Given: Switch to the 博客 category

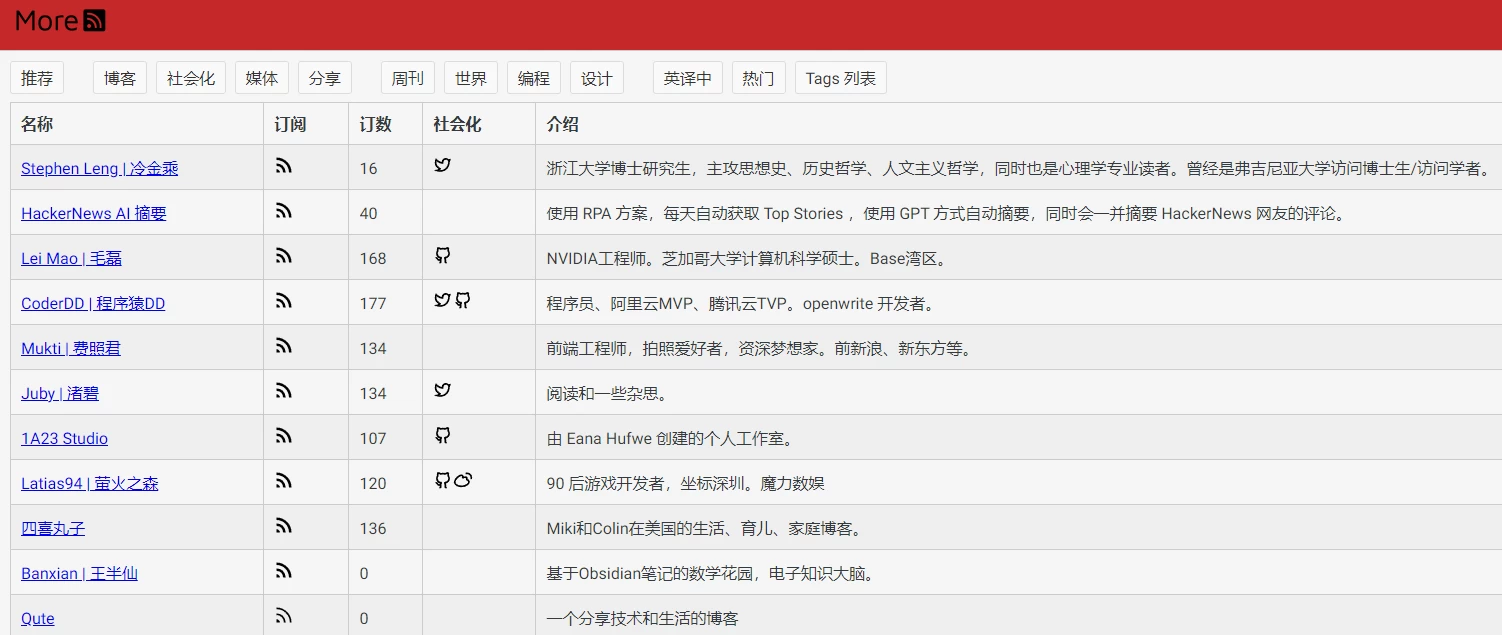Looking at the screenshot, I should click(120, 78).
